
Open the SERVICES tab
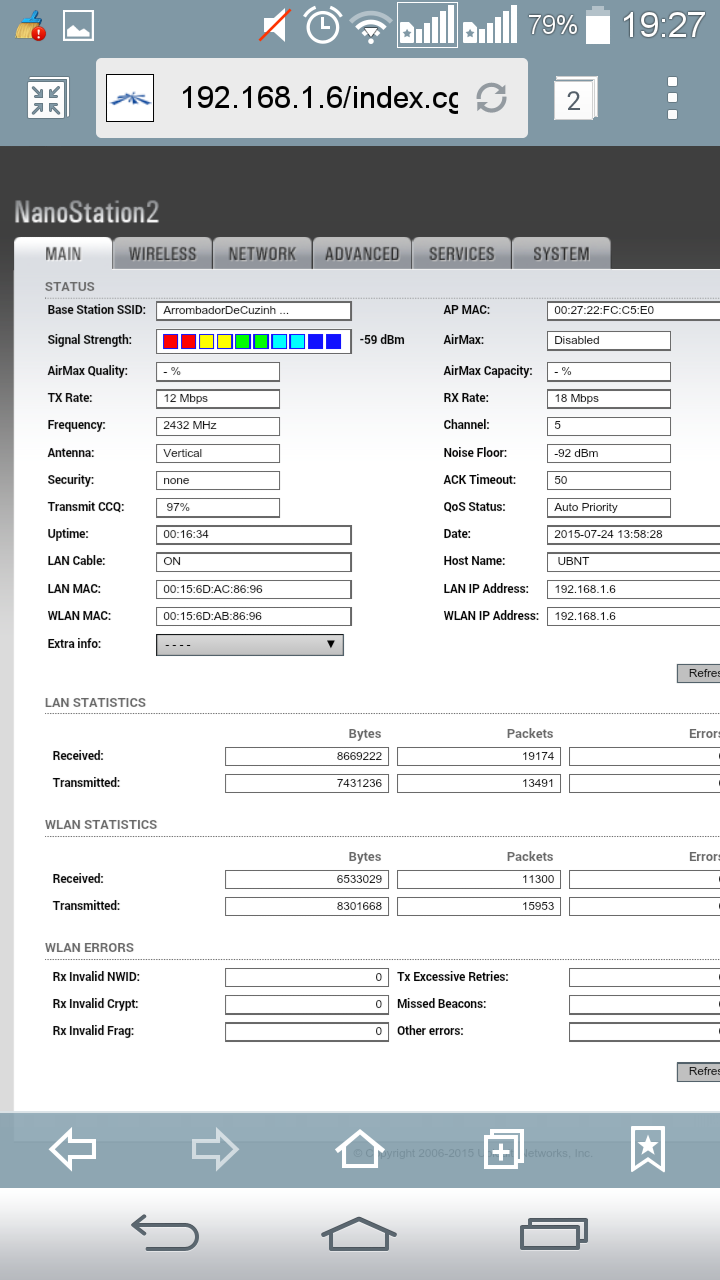pos(462,254)
